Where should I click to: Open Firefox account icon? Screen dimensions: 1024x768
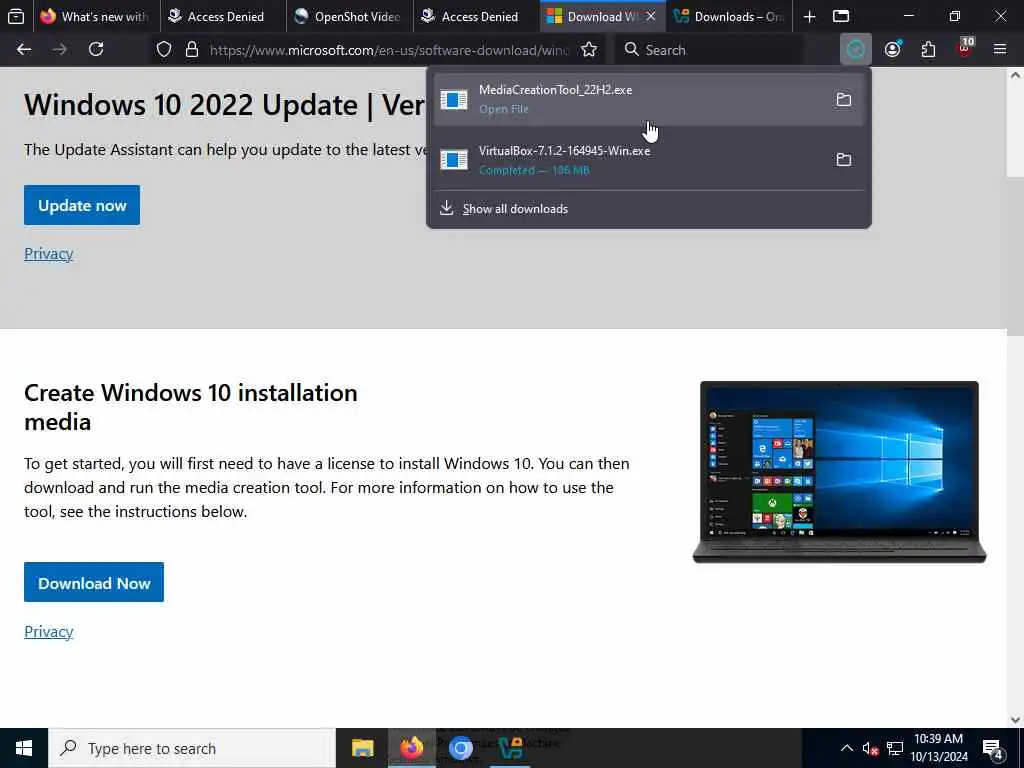pos(893,50)
